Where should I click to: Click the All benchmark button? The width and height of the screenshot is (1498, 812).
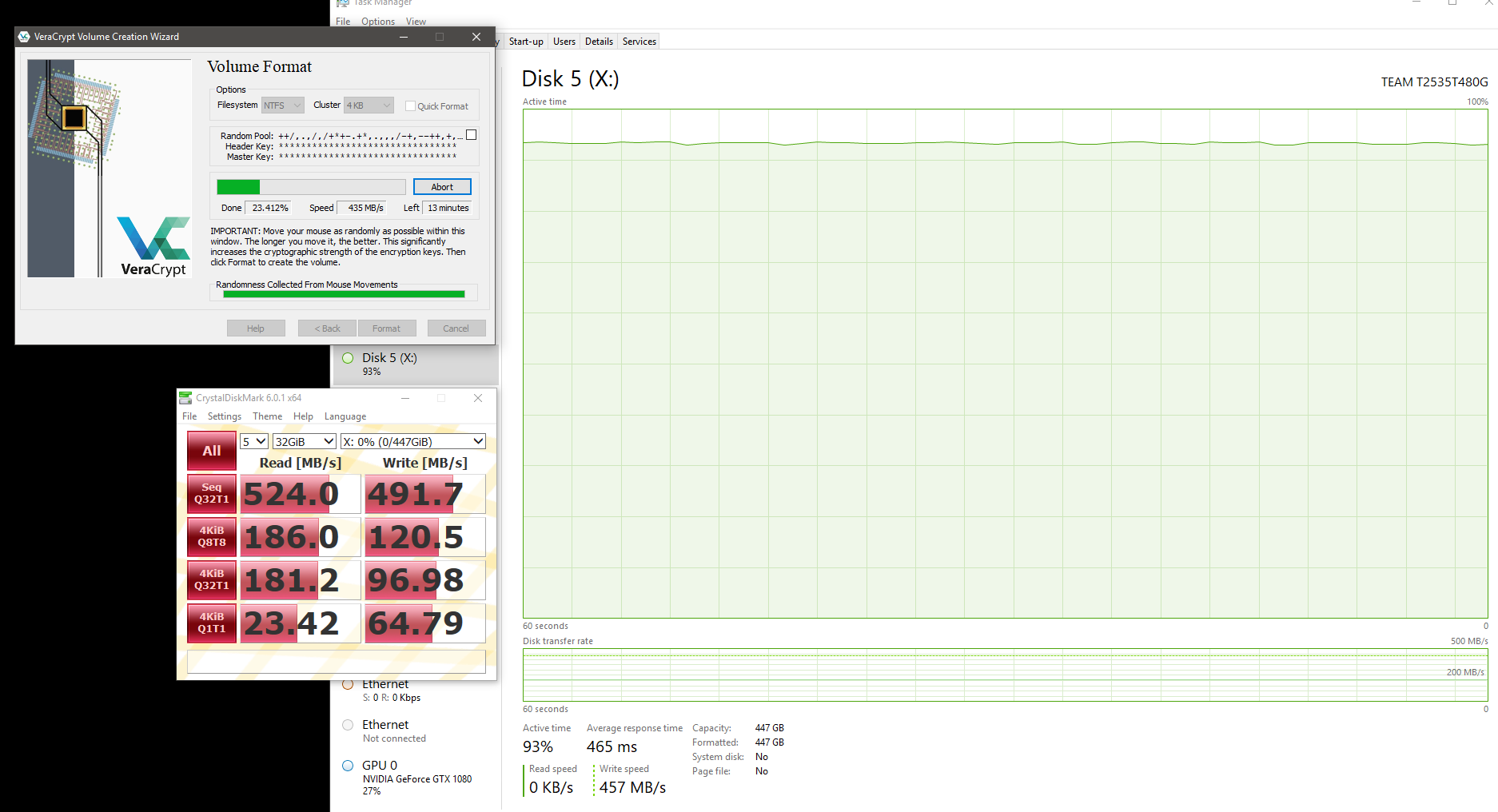[x=212, y=451]
